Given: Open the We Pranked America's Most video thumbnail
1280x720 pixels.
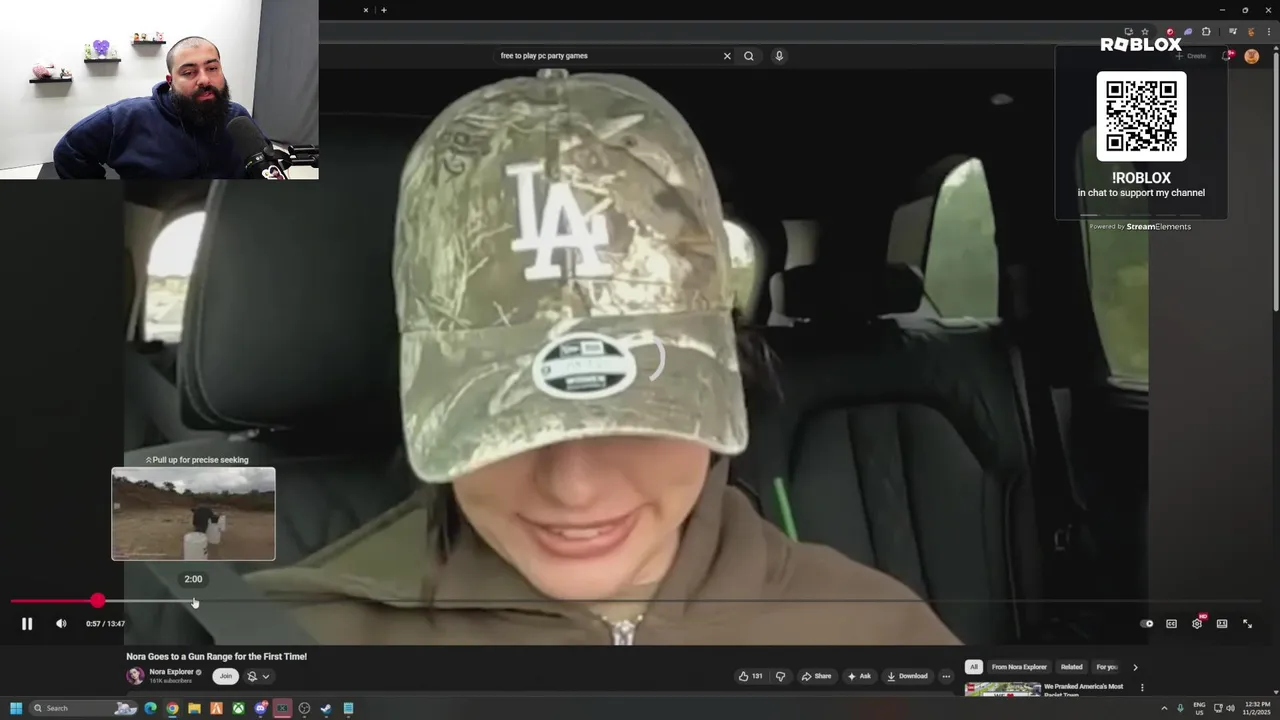Looking at the screenshot, I should click(x=1002, y=689).
